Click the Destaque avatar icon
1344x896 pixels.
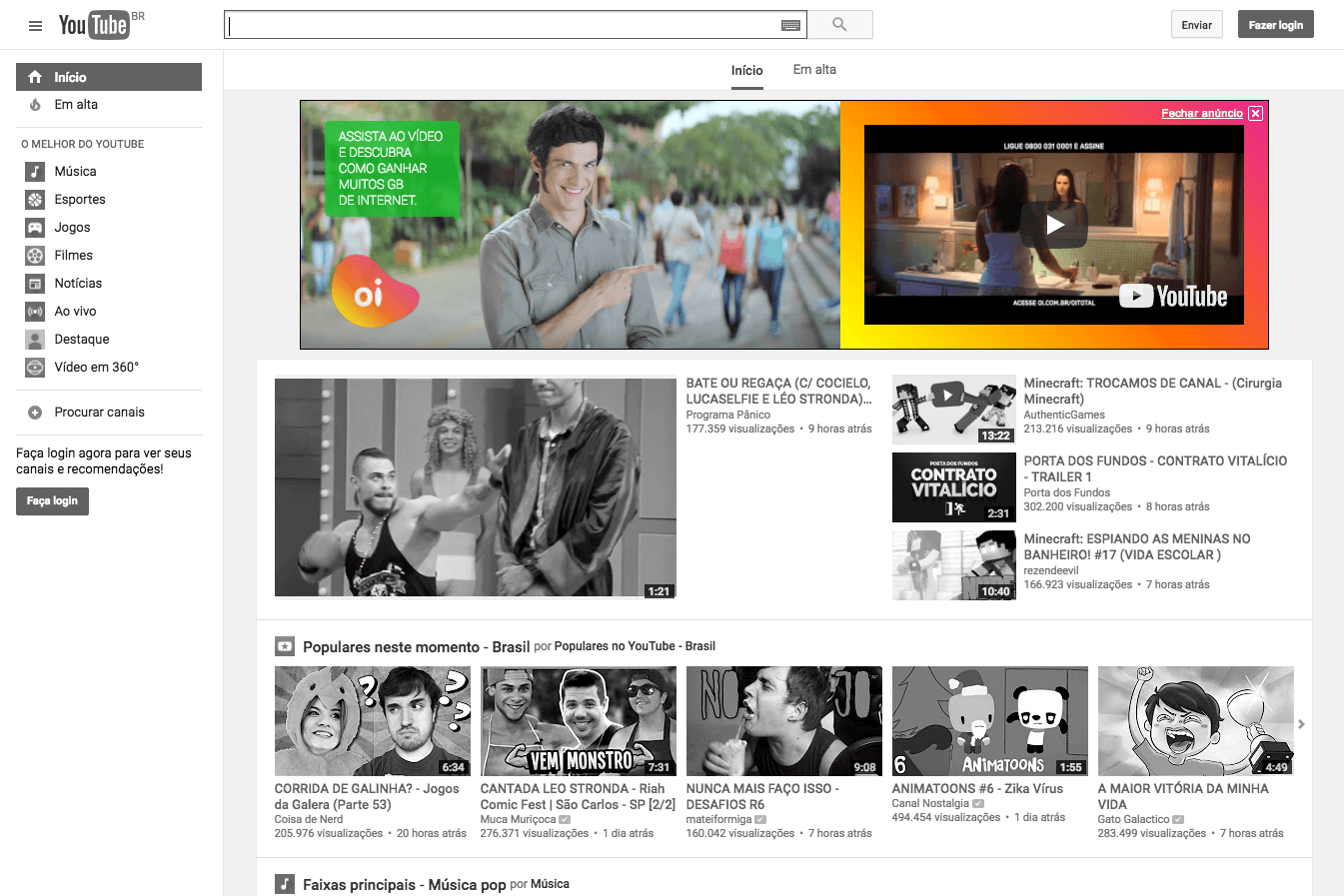(x=35, y=340)
